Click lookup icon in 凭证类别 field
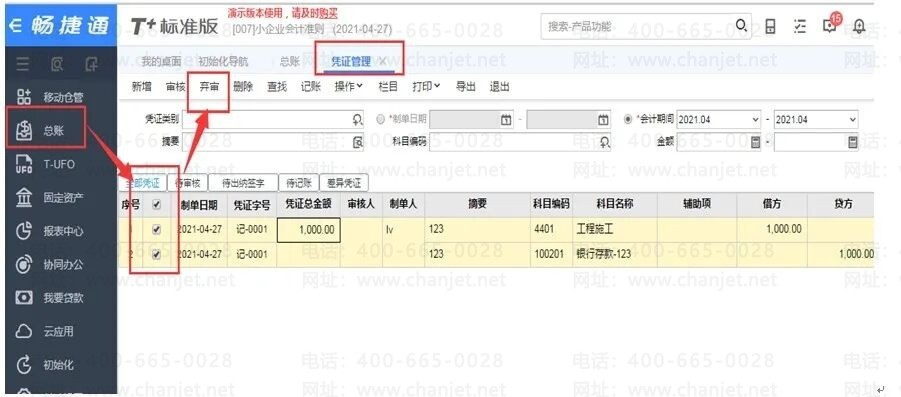This screenshot has height=397, width=901. click(x=357, y=120)
